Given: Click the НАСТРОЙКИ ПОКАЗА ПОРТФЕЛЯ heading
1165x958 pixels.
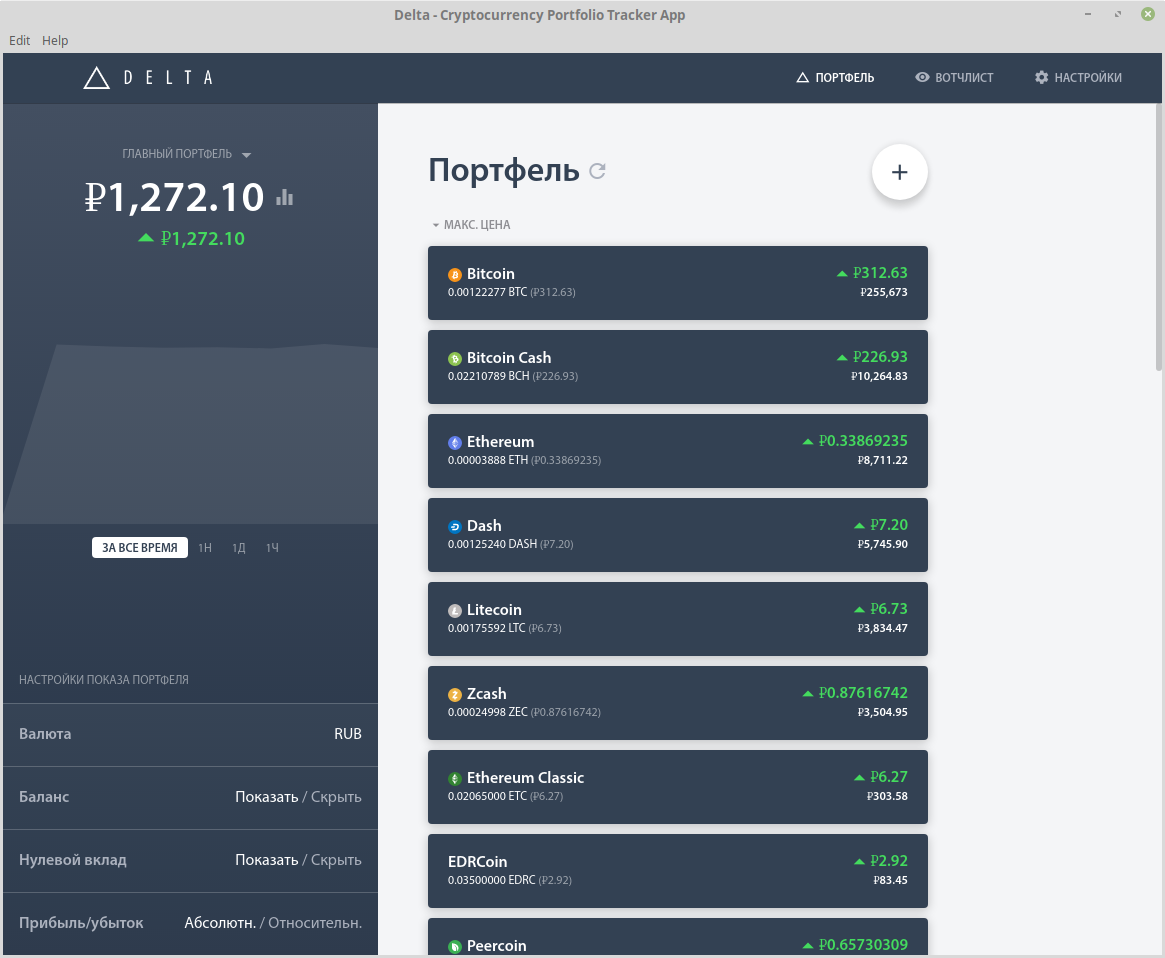Looking at the screenshot, I should (104, 679).
